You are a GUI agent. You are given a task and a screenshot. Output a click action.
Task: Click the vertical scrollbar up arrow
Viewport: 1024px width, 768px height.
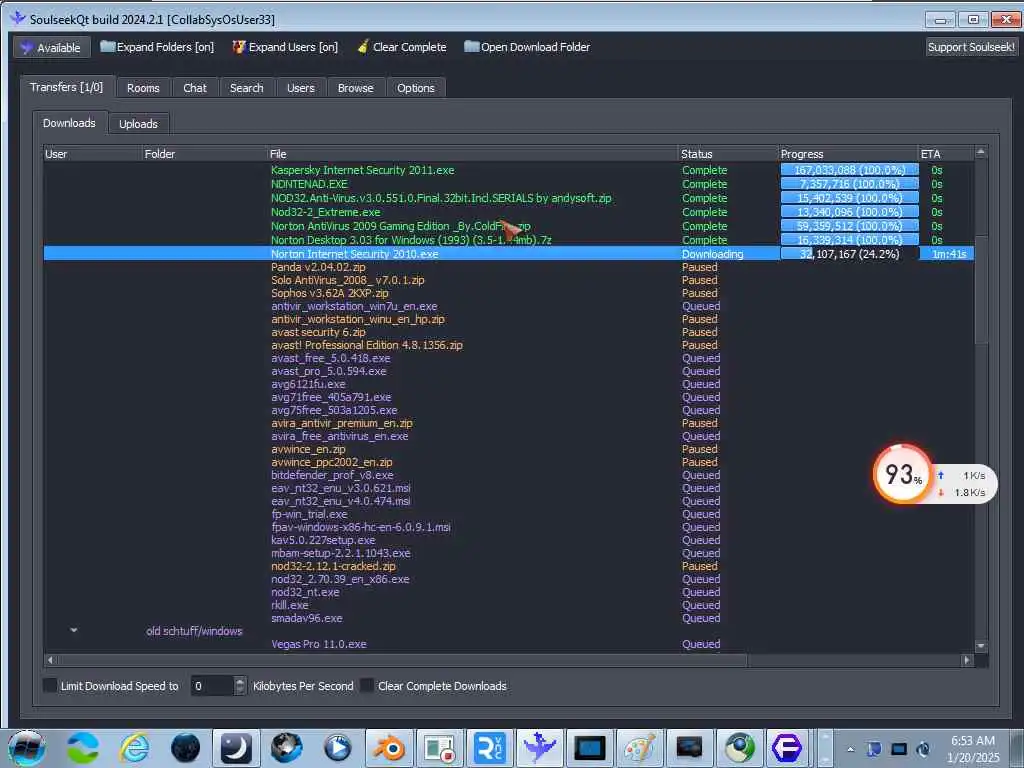pyautogui.click(x=980, y=152)
